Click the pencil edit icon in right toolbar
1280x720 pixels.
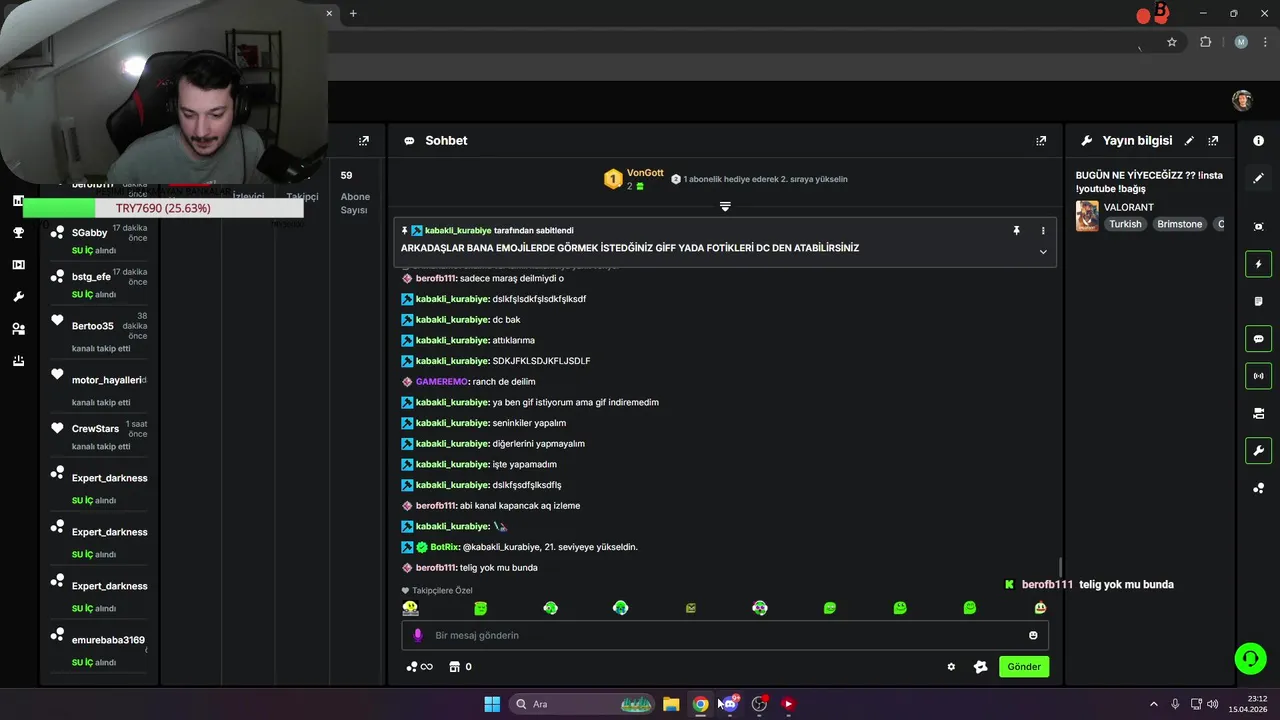coord(1258,178)
